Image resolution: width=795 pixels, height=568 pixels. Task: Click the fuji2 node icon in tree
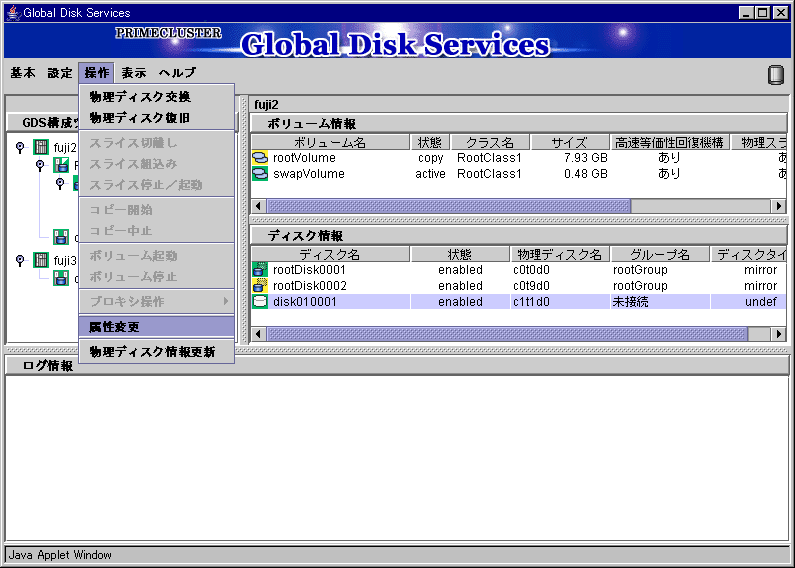click(41, 147)
